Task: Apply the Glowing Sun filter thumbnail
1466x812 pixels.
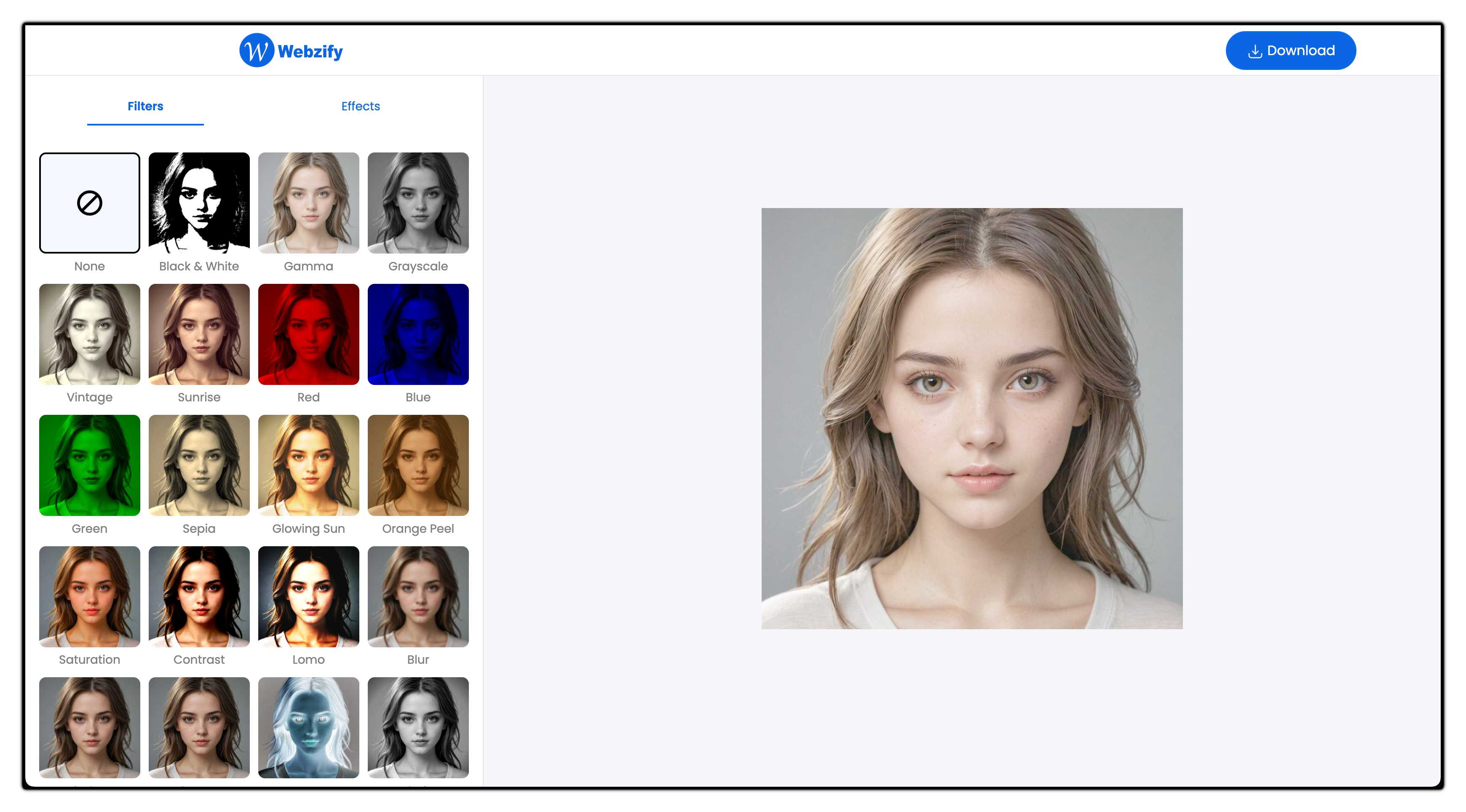Action: (x=308, y=465)
